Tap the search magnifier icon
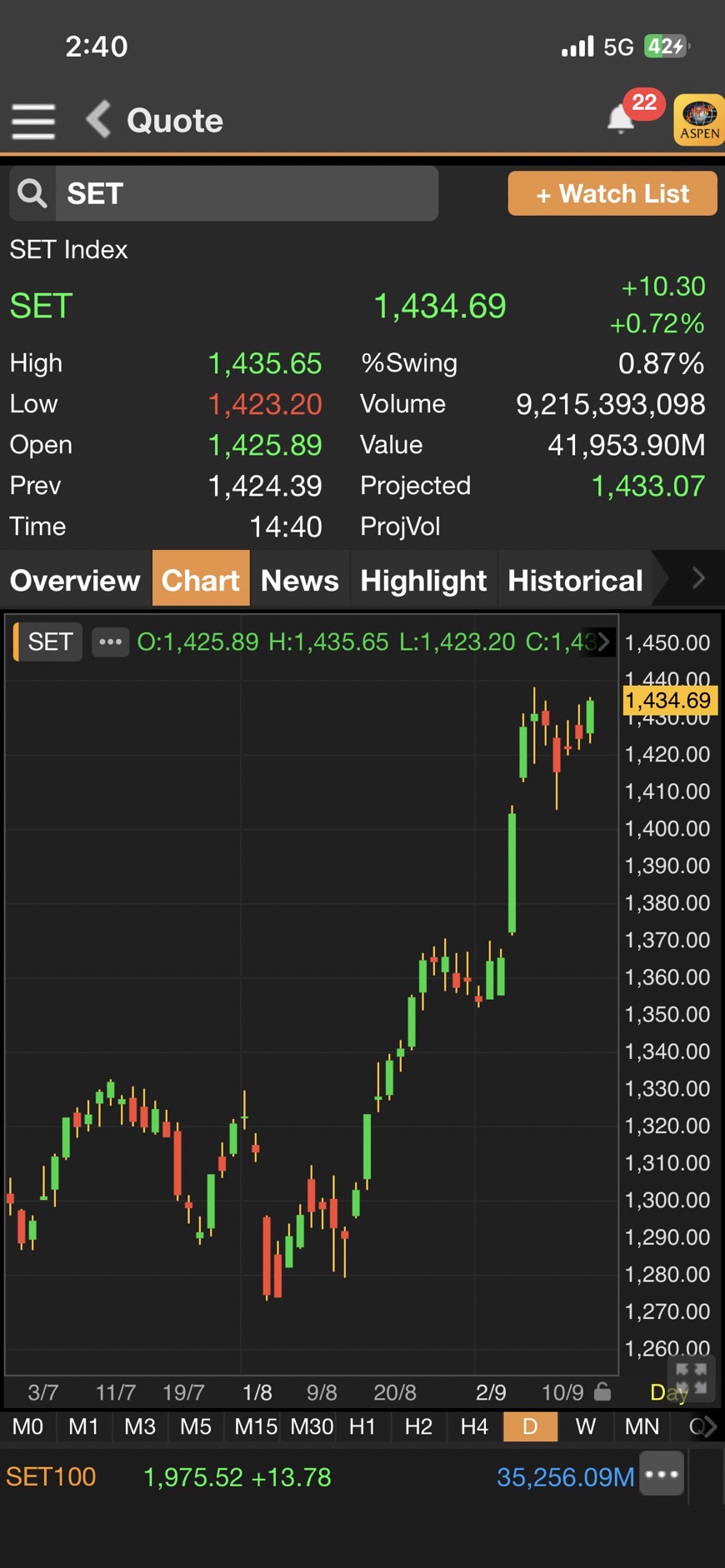 [x=32, y=193]
